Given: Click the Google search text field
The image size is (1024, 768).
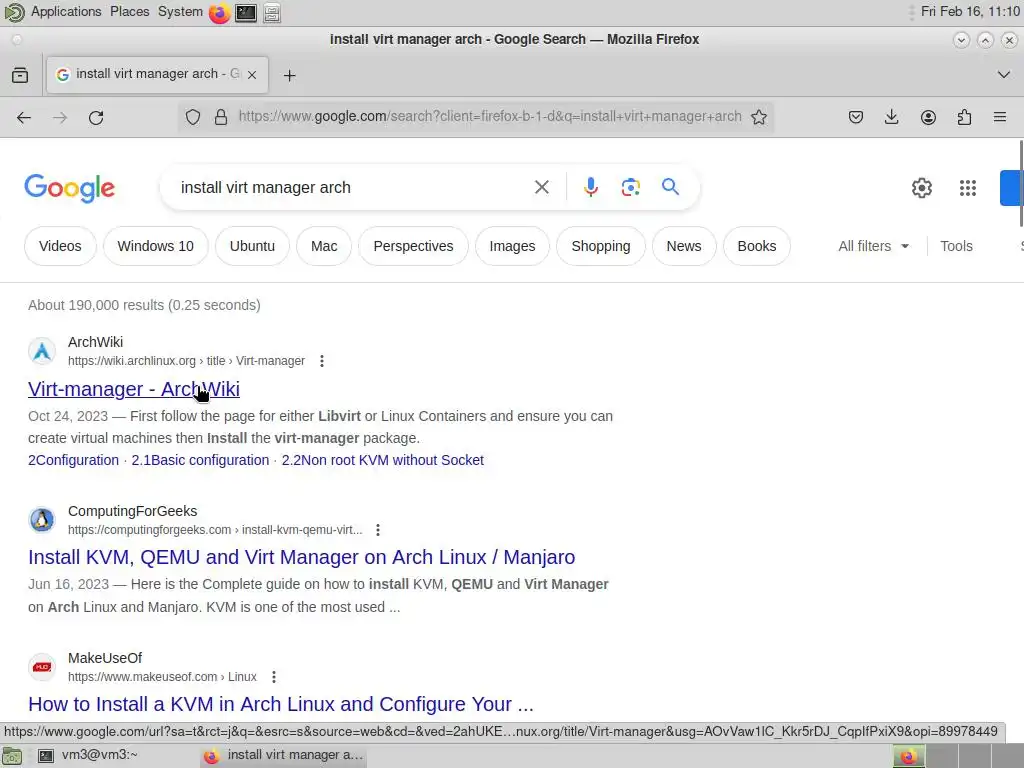Looking at the screenshot, I should (x=353, y=187).
